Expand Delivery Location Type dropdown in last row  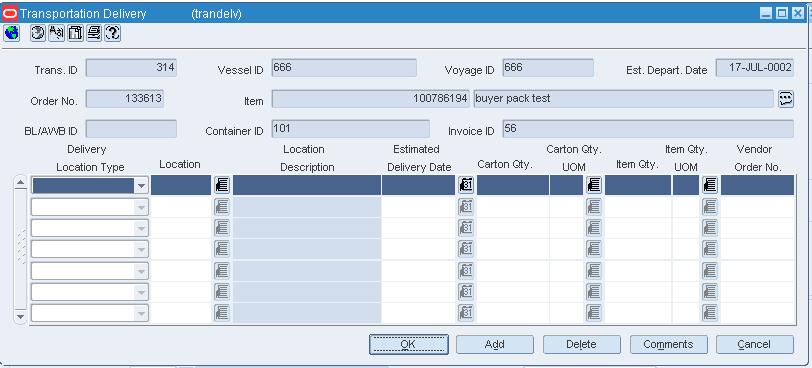click(x=141, y=313)
